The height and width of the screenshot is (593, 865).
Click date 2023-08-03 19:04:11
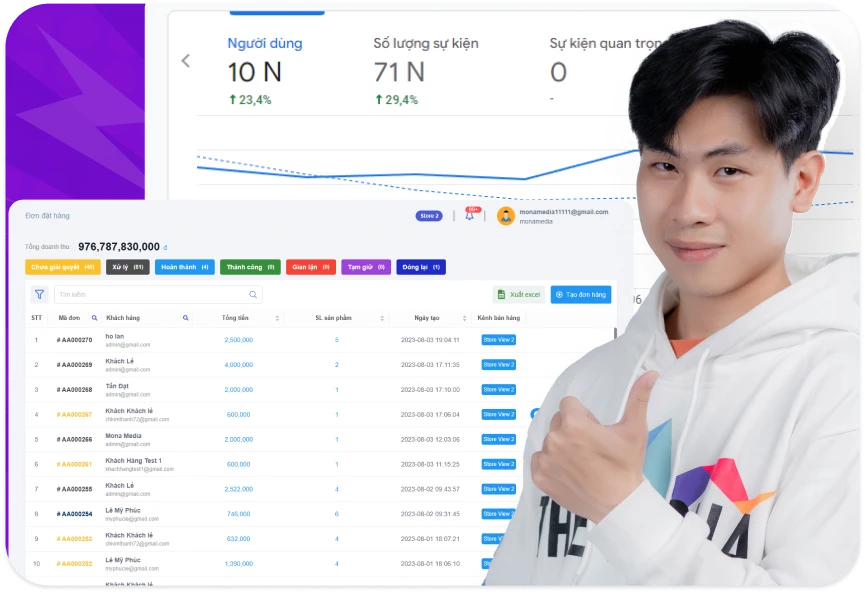tap(430, 340)
